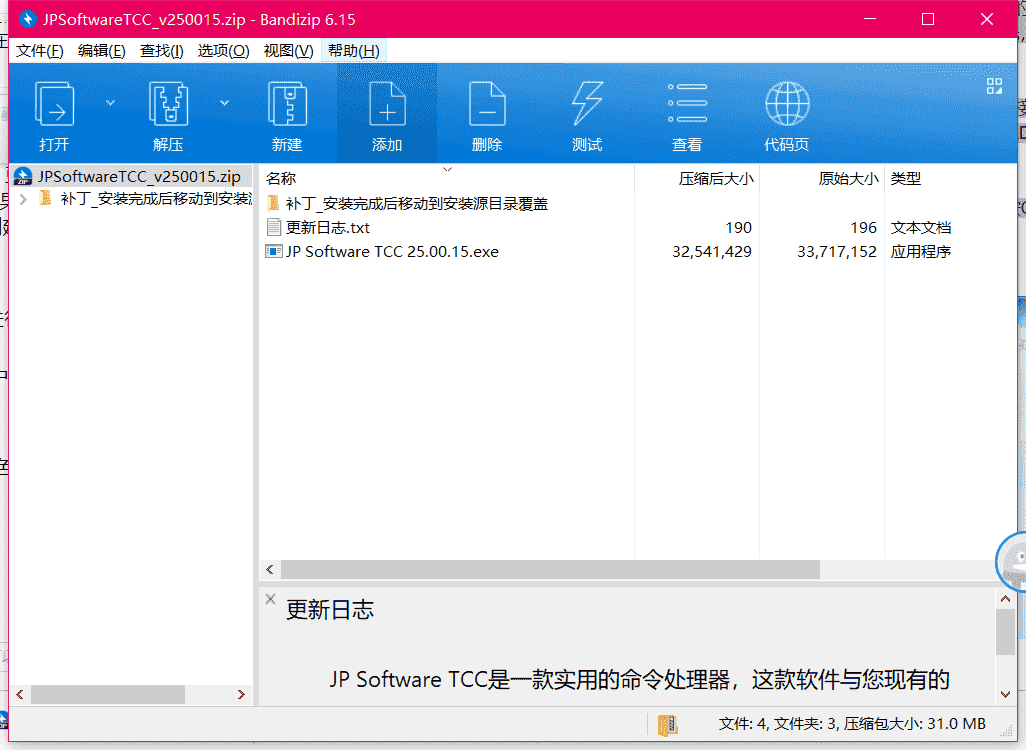1026x750 pixels.
Task: Sort by the 名称 column header
Action: 448,179
